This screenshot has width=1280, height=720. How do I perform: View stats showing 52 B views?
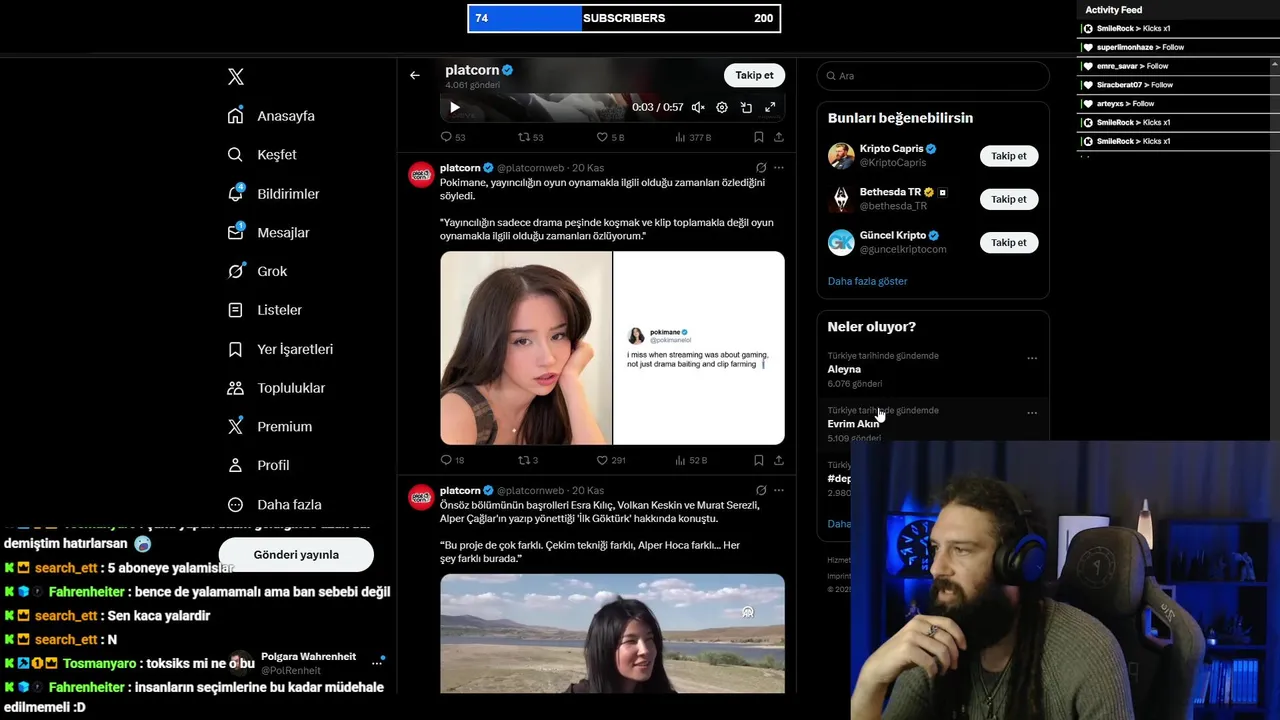tap(692, 460)
